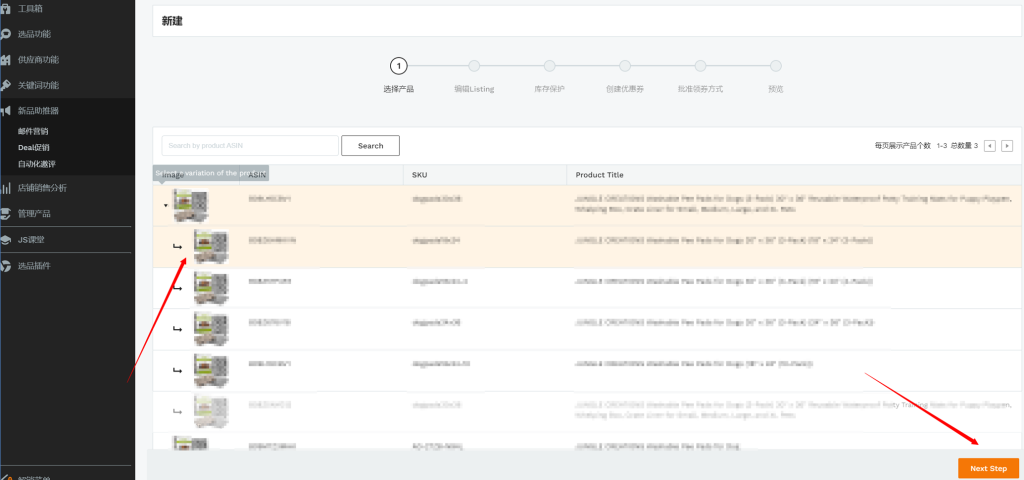Click the 关键词功能 key icon
The height and width of the screenshot is (480, 1024).
[x=5, y=85]
